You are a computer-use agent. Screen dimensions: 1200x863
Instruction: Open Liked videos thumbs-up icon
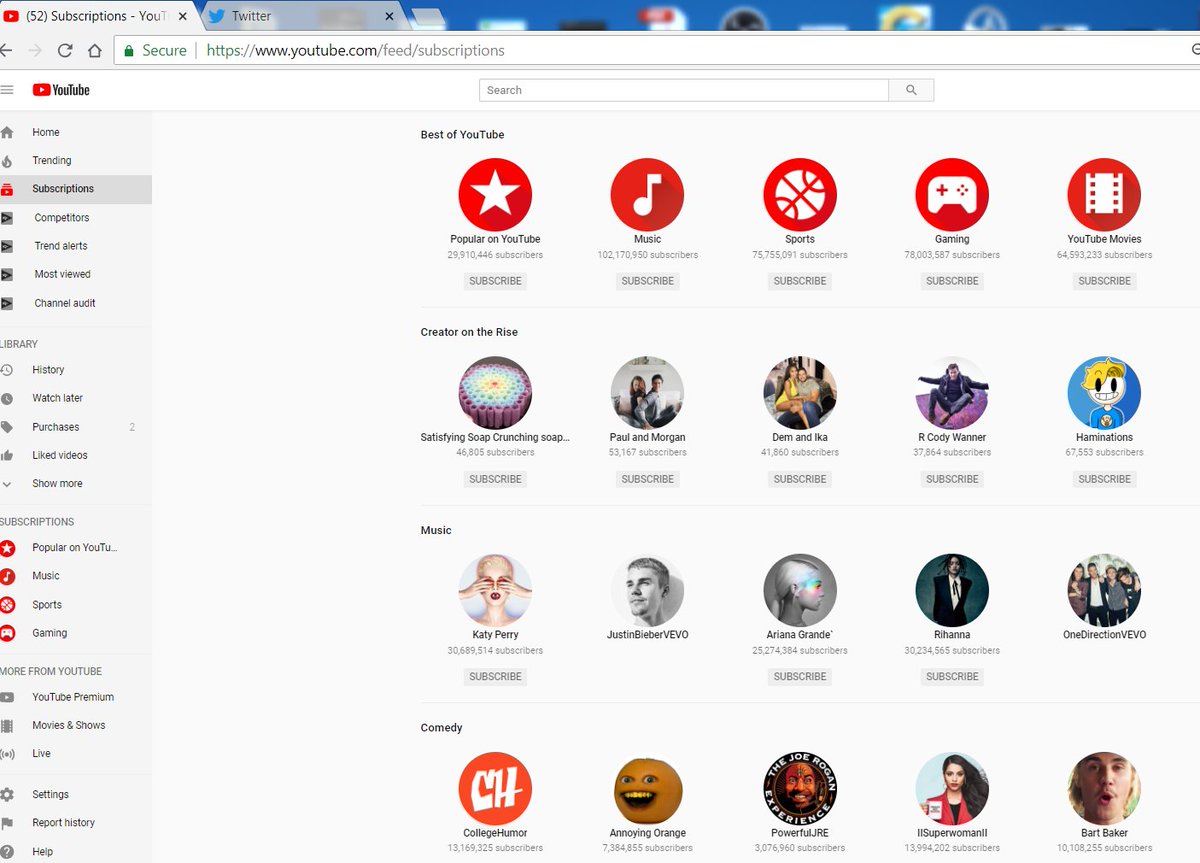[7, 455]
